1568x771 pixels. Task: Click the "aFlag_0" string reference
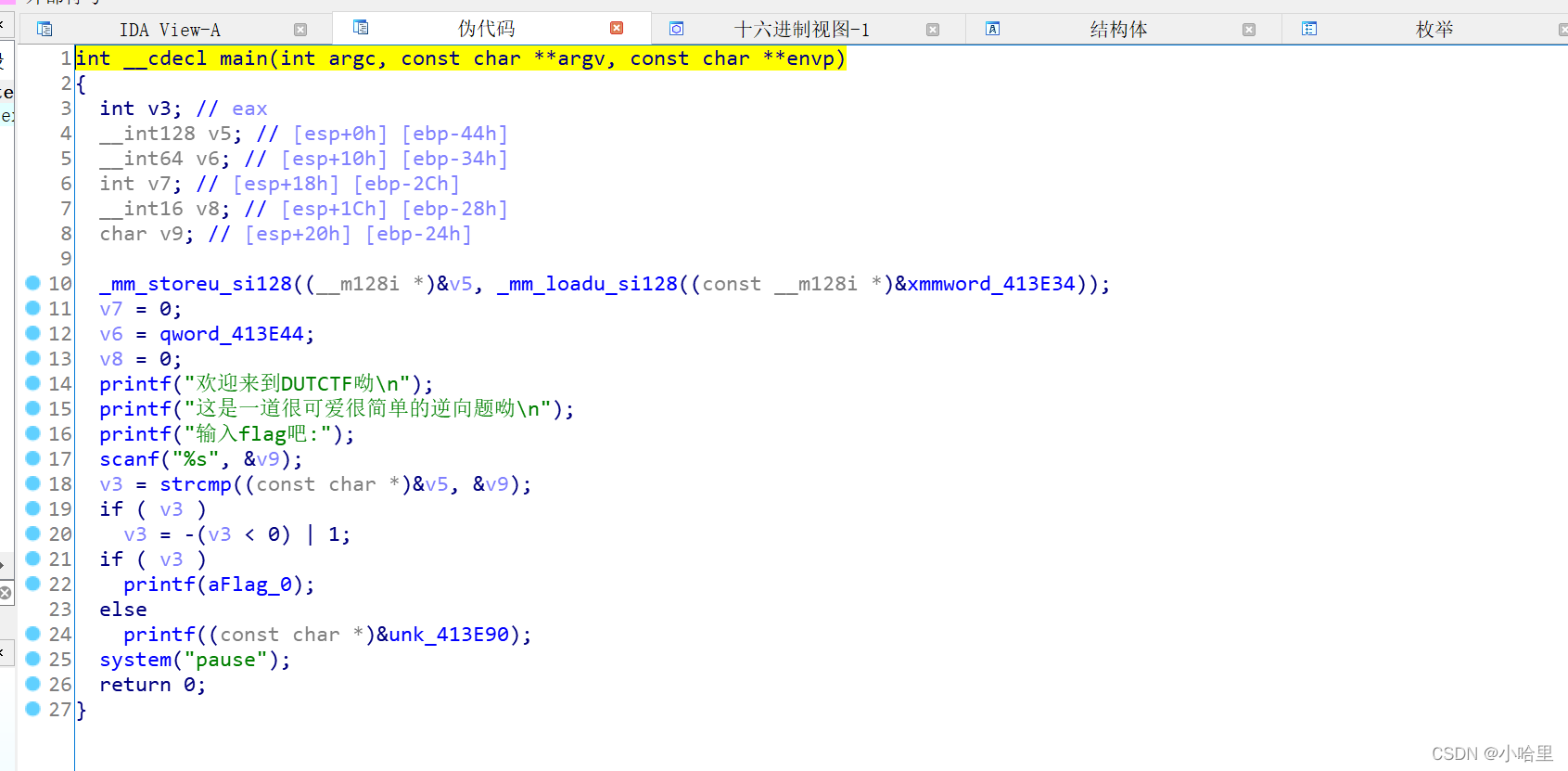click(x=250, y=585)
